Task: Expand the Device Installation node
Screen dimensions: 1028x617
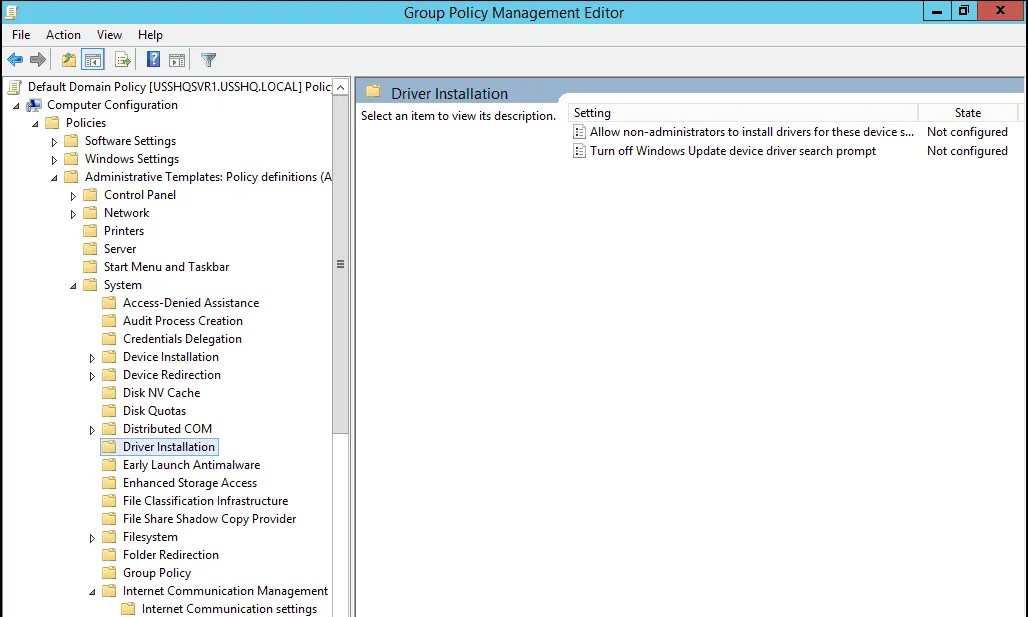Action: [91, 356]
